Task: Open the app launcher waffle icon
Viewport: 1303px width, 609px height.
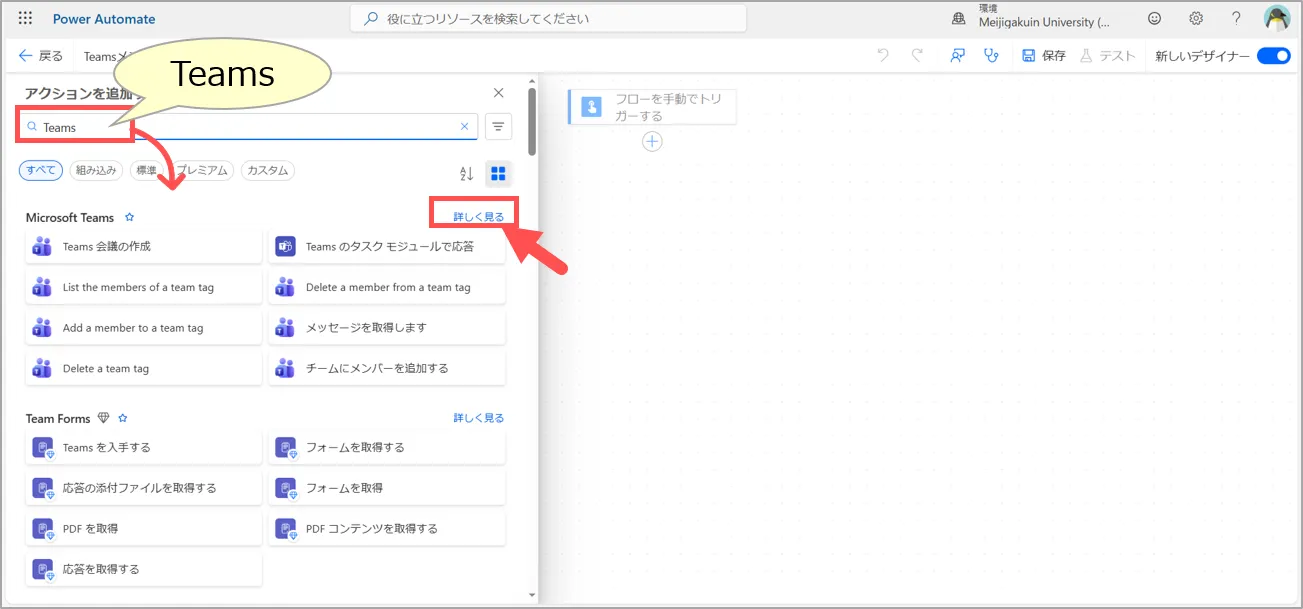Action: coord(25,18)
